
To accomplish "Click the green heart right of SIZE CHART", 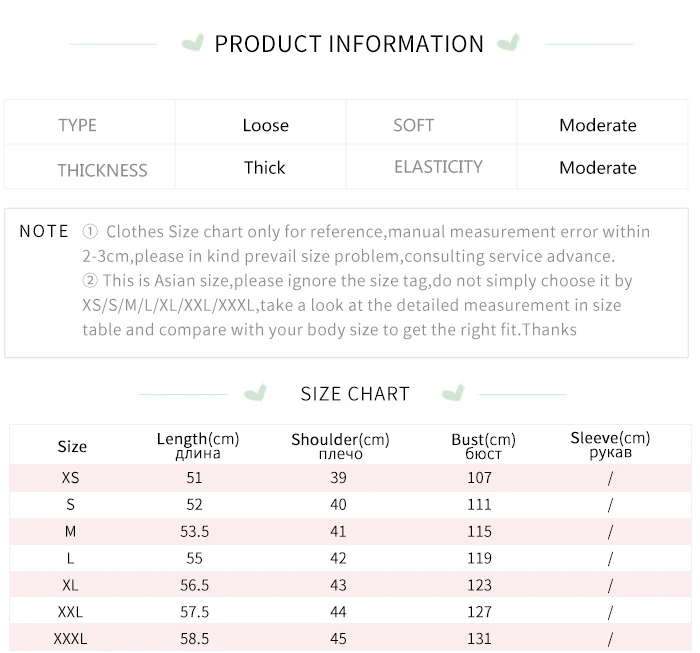I will tap(453, 393).
